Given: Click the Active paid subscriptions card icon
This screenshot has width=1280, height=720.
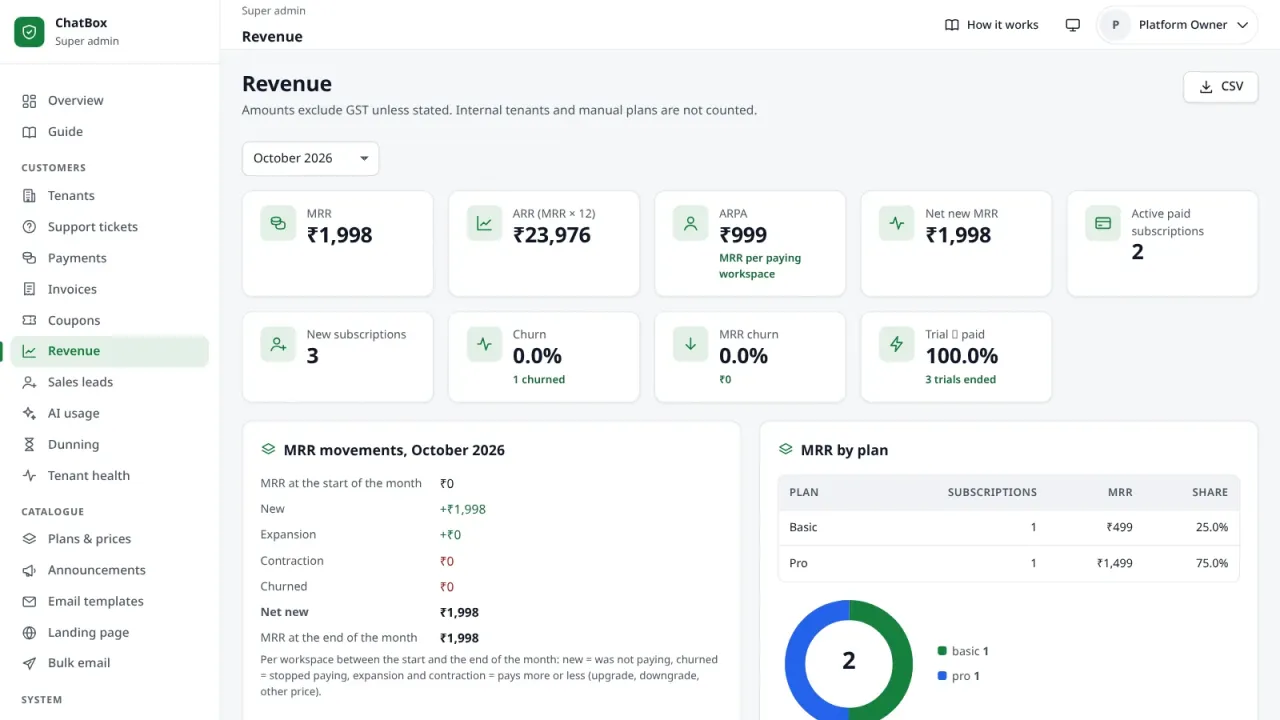Looking at the screenshot, I should coord(1102,223).
